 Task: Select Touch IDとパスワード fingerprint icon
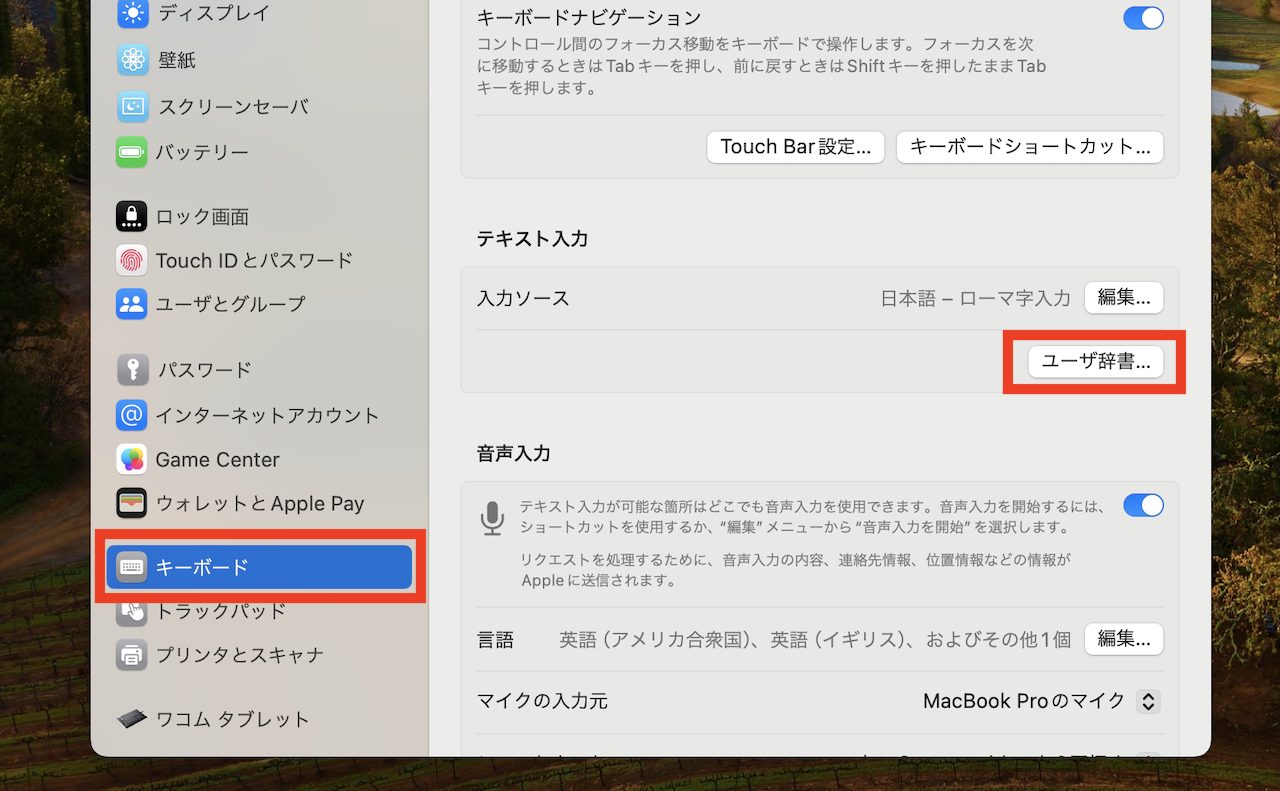coord(132,260)
